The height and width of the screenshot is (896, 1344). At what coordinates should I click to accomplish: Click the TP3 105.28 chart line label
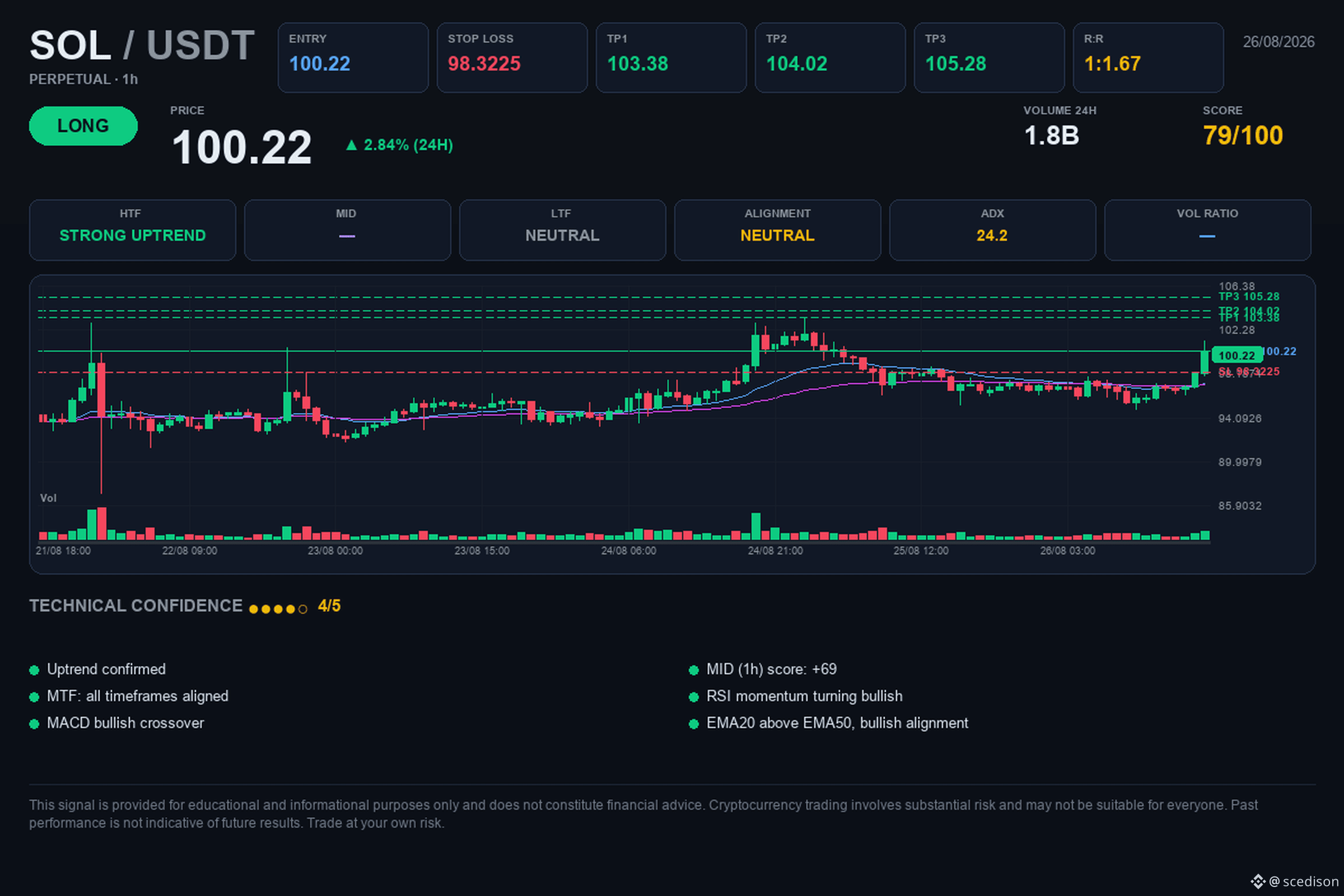point(1249,297)
